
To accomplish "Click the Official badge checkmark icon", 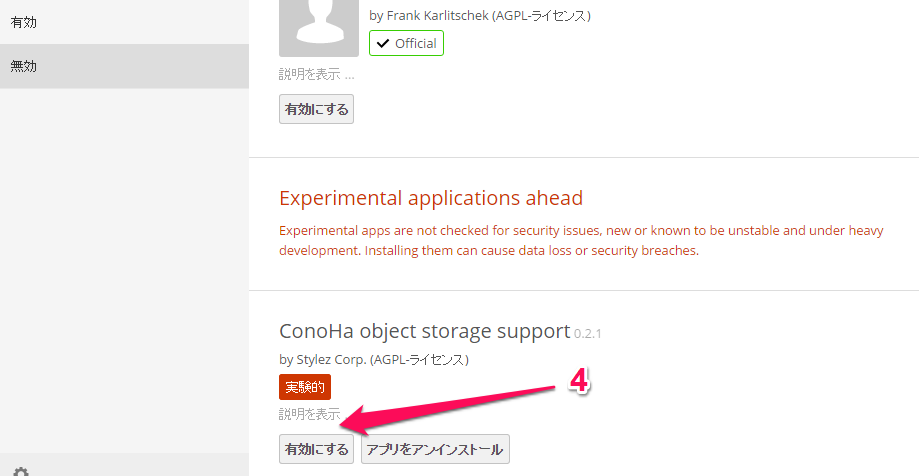I will [382, 43].
